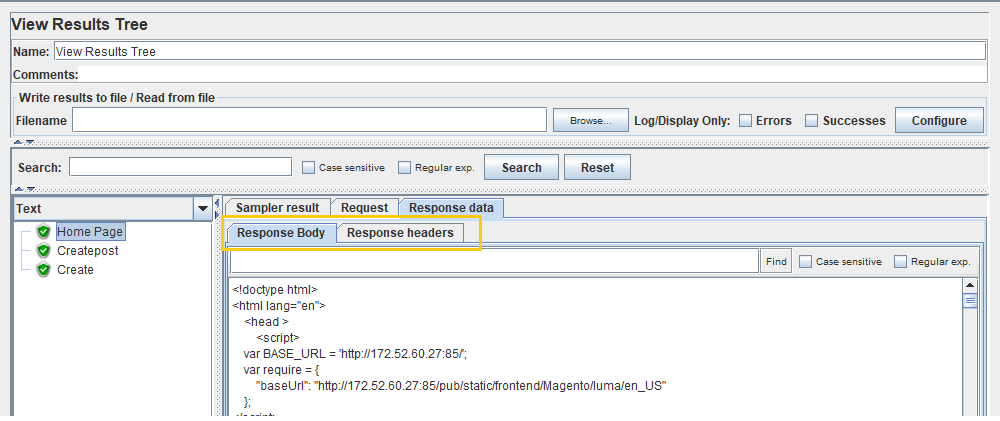The width and height of the screenshot is (1000, 421).
Task: Toggle Regular exp. beside Find button
Action: pyautogui.click(x=901, y=262)
